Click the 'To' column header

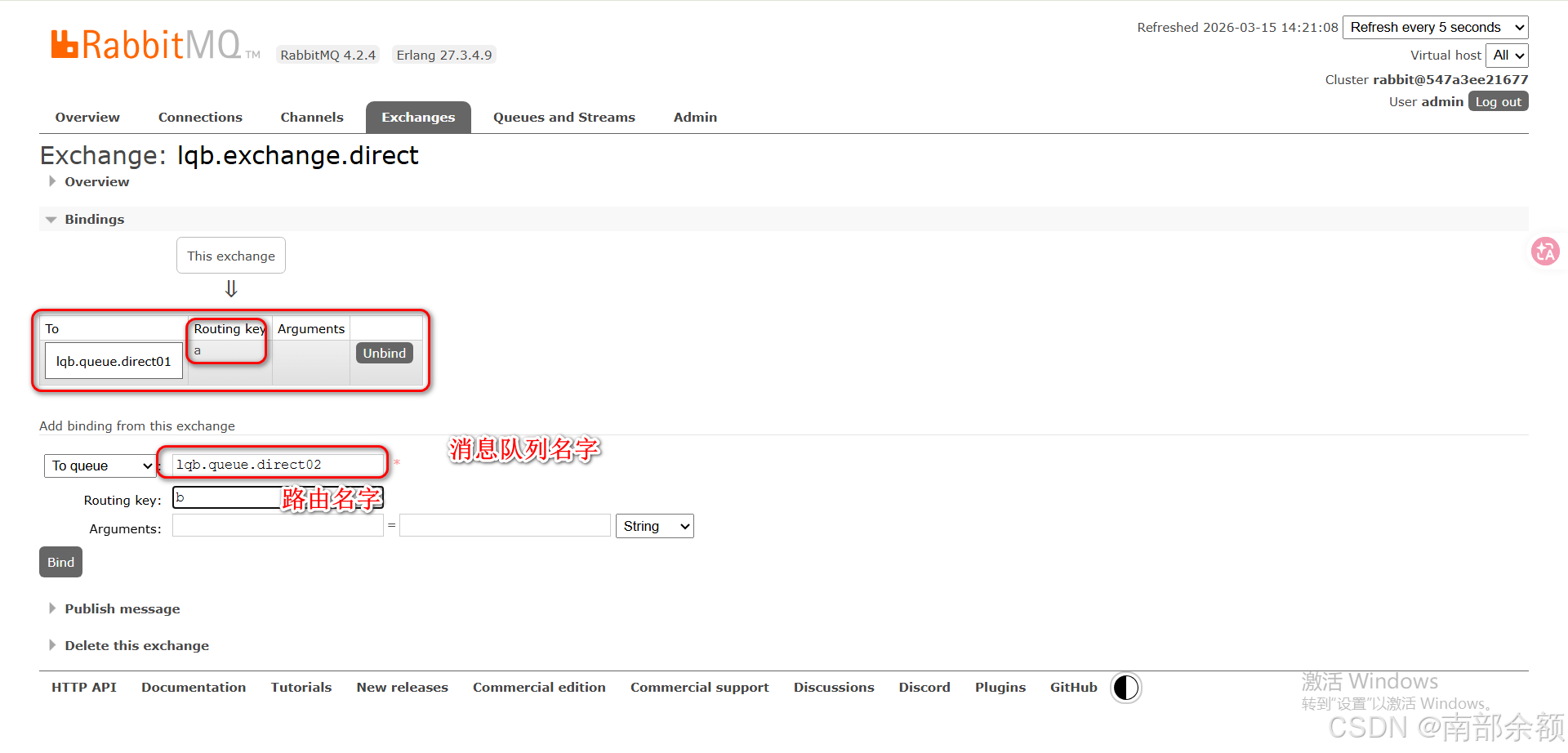[52, 328]
